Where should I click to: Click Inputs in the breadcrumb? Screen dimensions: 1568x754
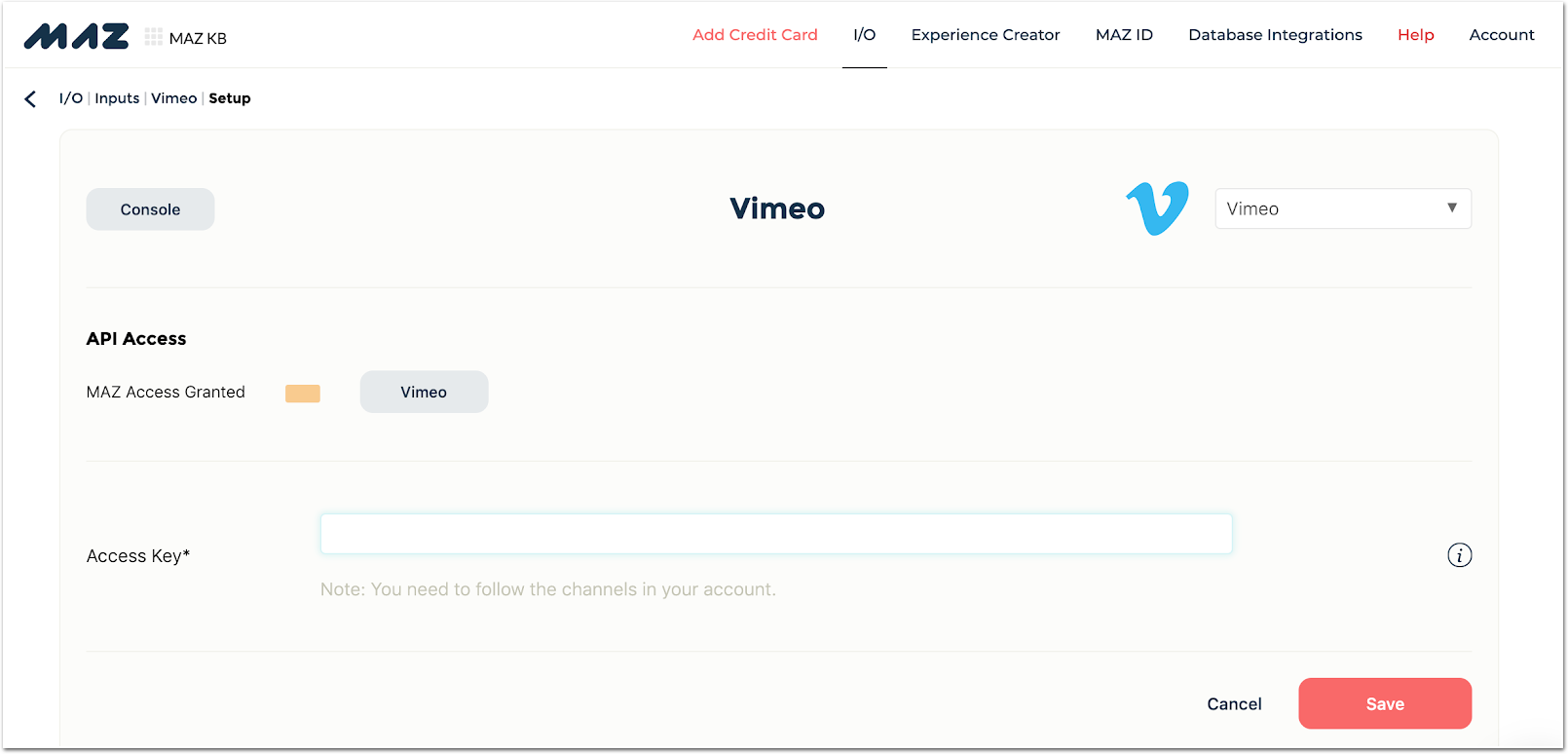tap(117, 98)
